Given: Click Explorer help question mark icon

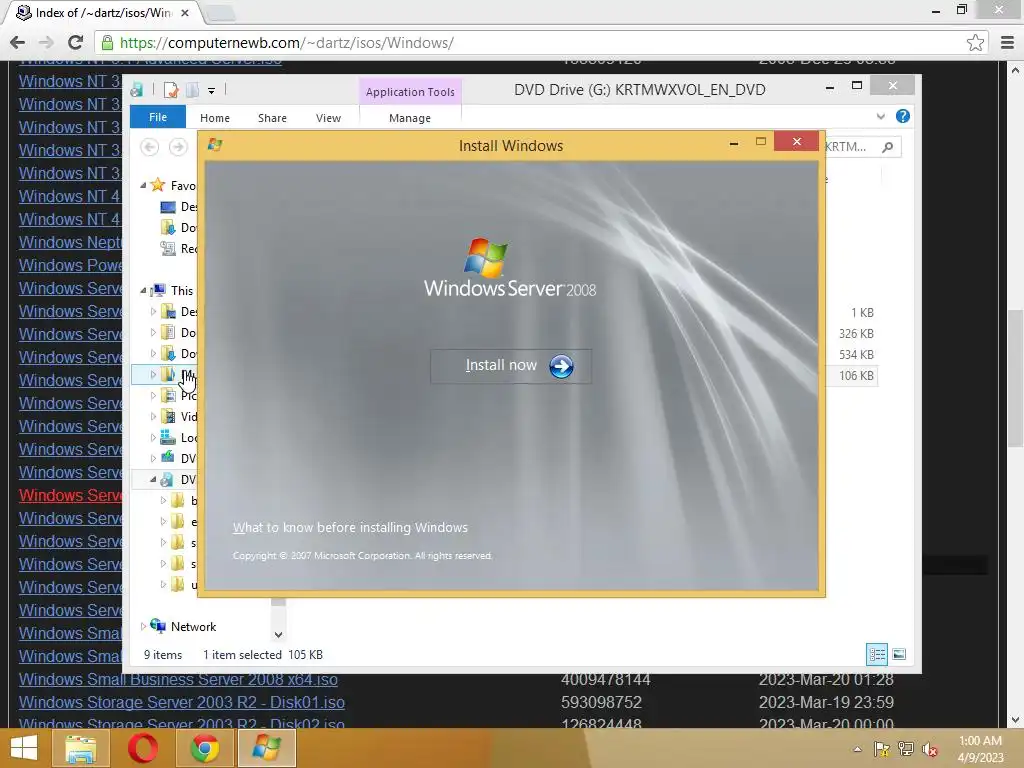Looking at the screenshot, I should 903,116.
